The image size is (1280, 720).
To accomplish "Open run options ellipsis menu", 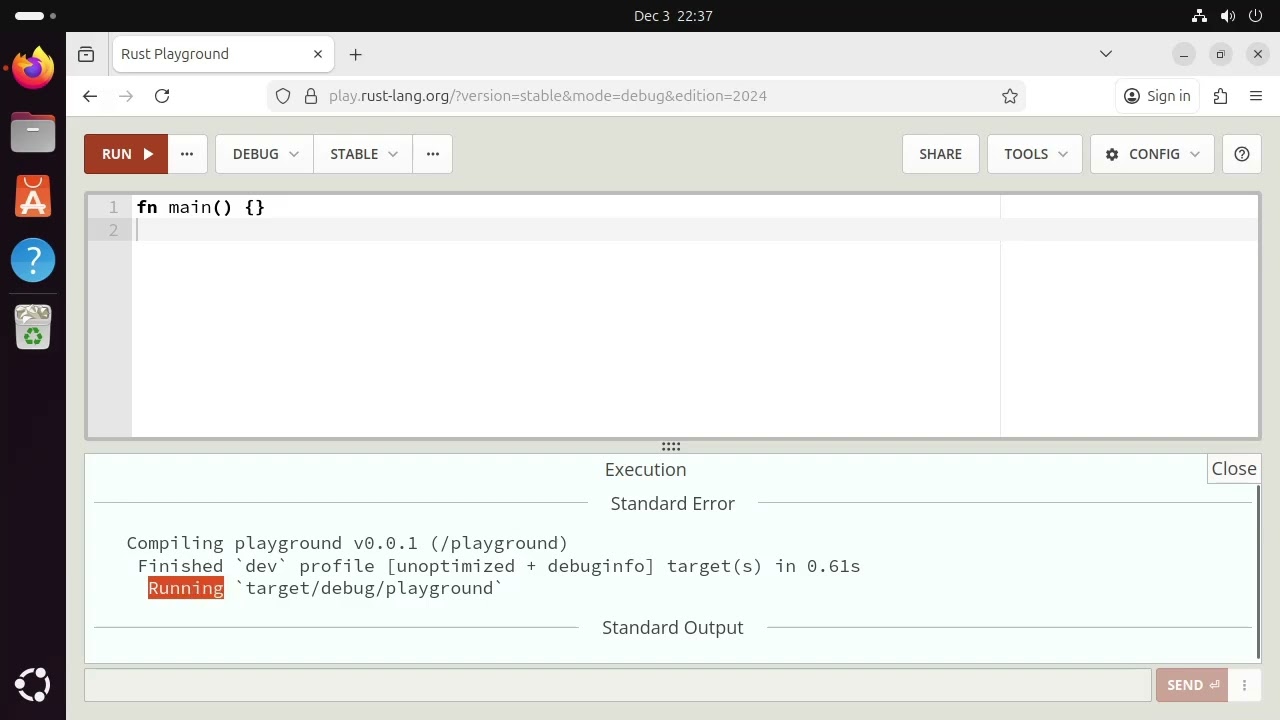I will tap(187, 154).
